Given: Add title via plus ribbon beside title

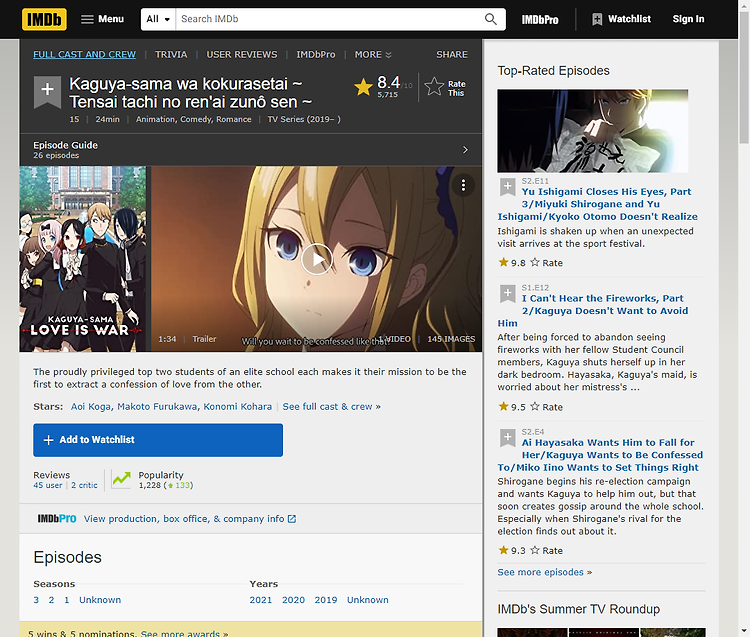Looking at the screenshot, I should click(47, 90).
